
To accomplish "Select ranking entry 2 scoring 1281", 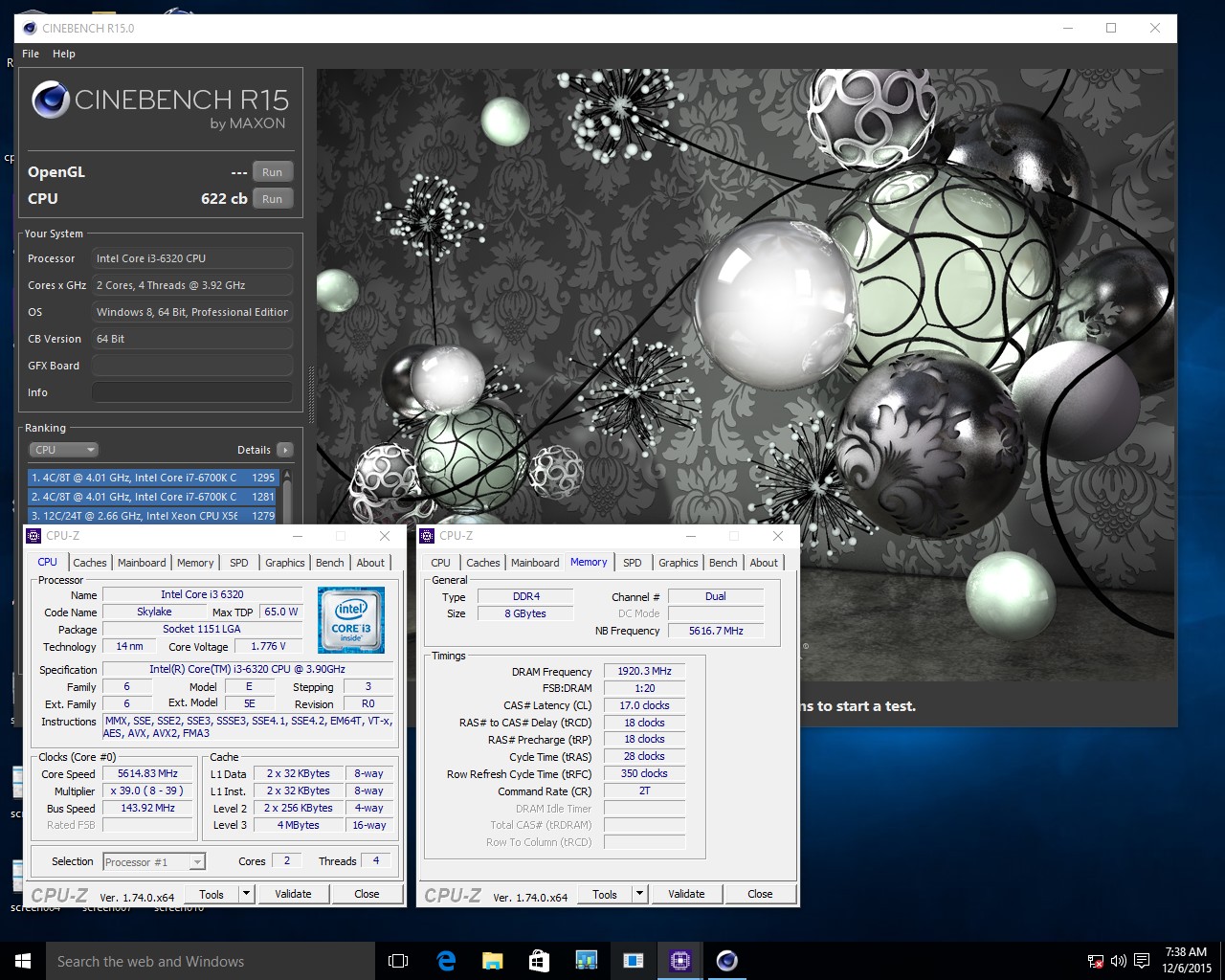I will (152, 496).
